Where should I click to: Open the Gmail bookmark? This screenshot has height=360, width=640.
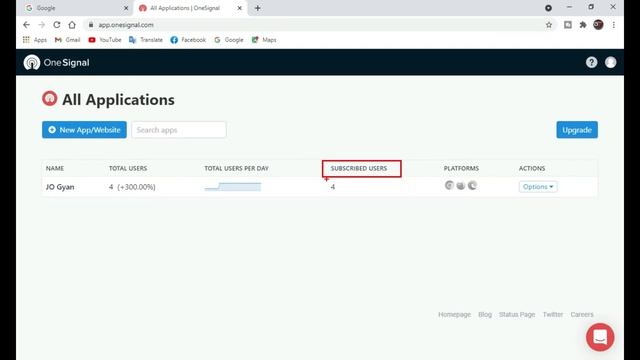click(x=67, y=40)
